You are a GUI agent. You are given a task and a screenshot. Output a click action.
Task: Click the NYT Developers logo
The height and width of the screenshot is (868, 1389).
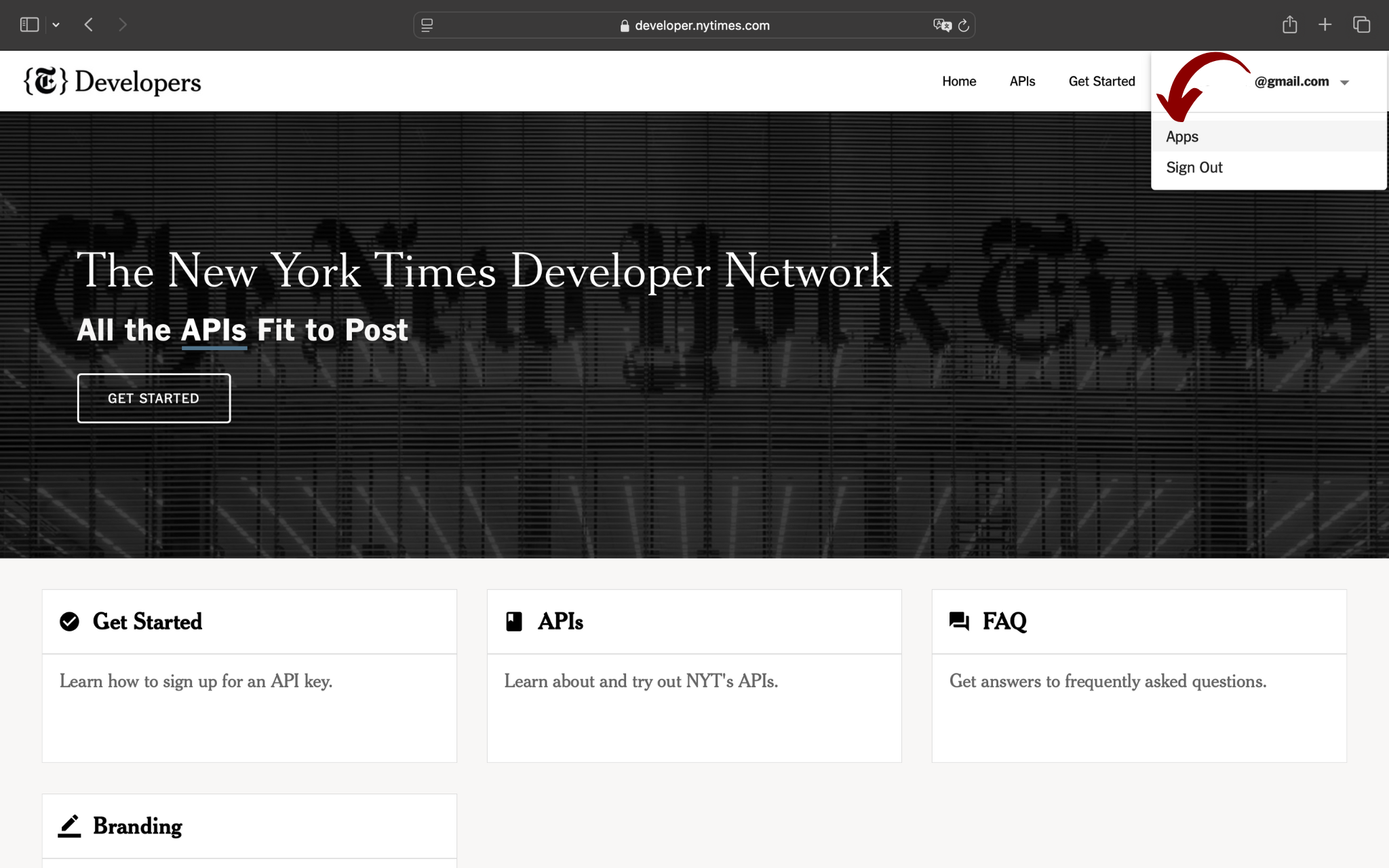(113, 81)
